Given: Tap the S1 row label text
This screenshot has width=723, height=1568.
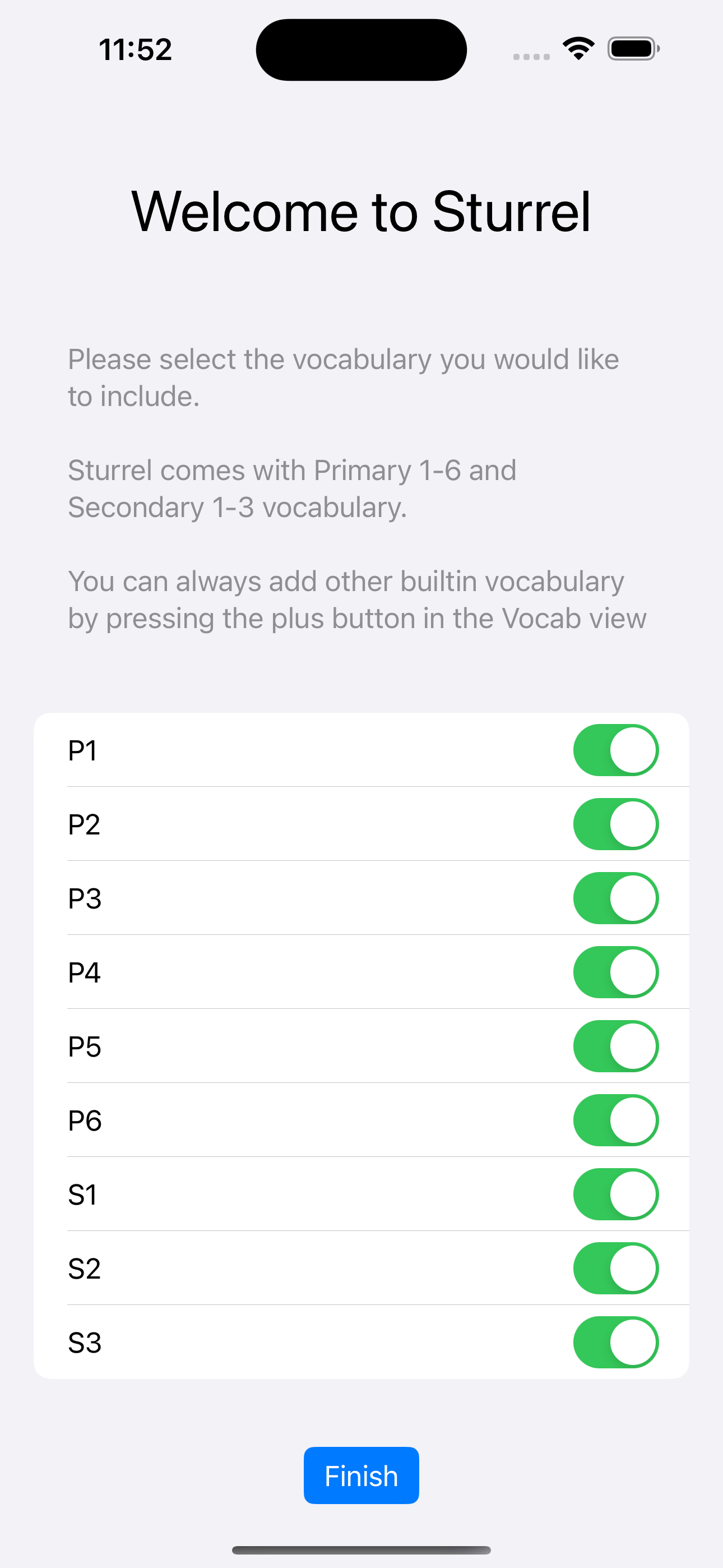Looking at the screenshot, I should coord(83,1195).
